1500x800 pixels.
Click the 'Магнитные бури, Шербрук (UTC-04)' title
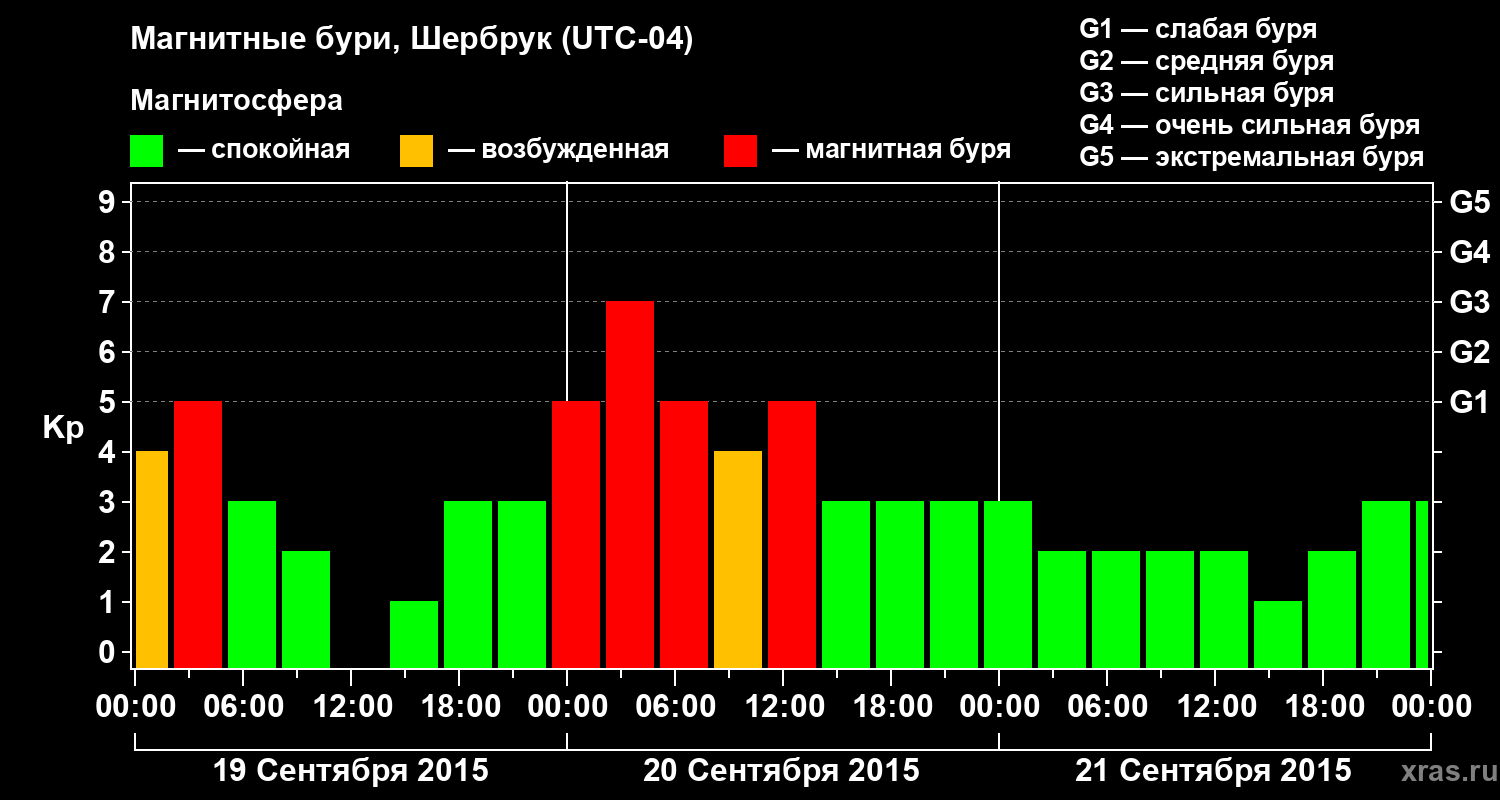(412, 40)
